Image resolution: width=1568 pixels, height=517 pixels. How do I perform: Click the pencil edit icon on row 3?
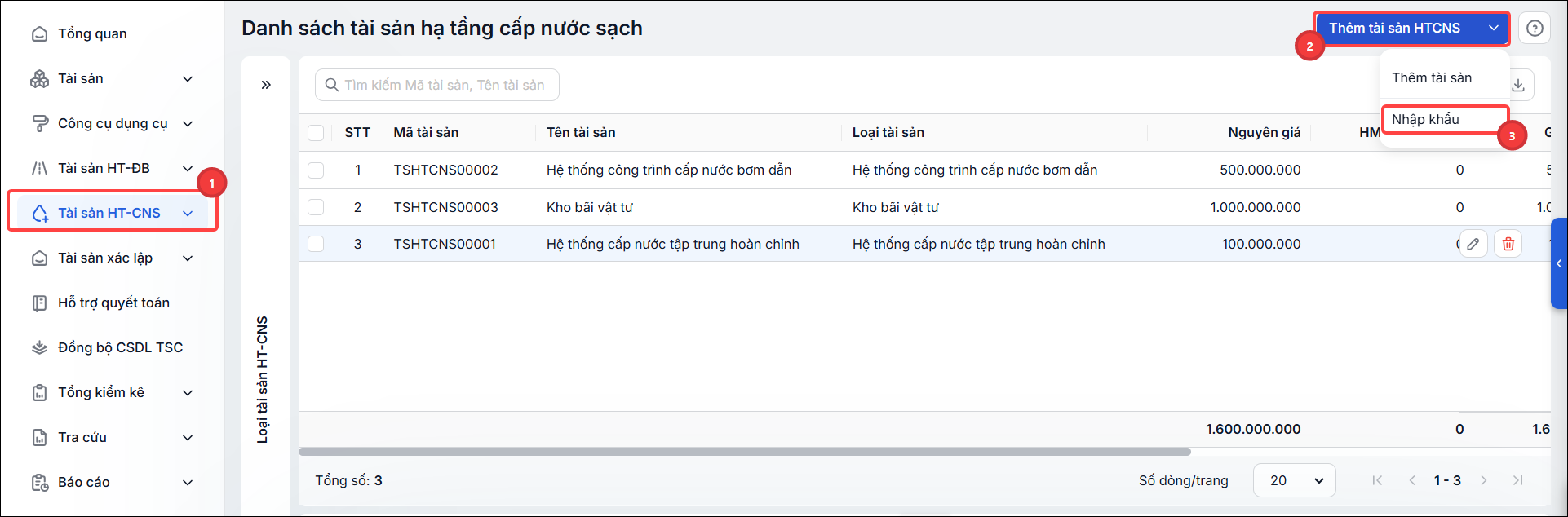click(1473, 244)
